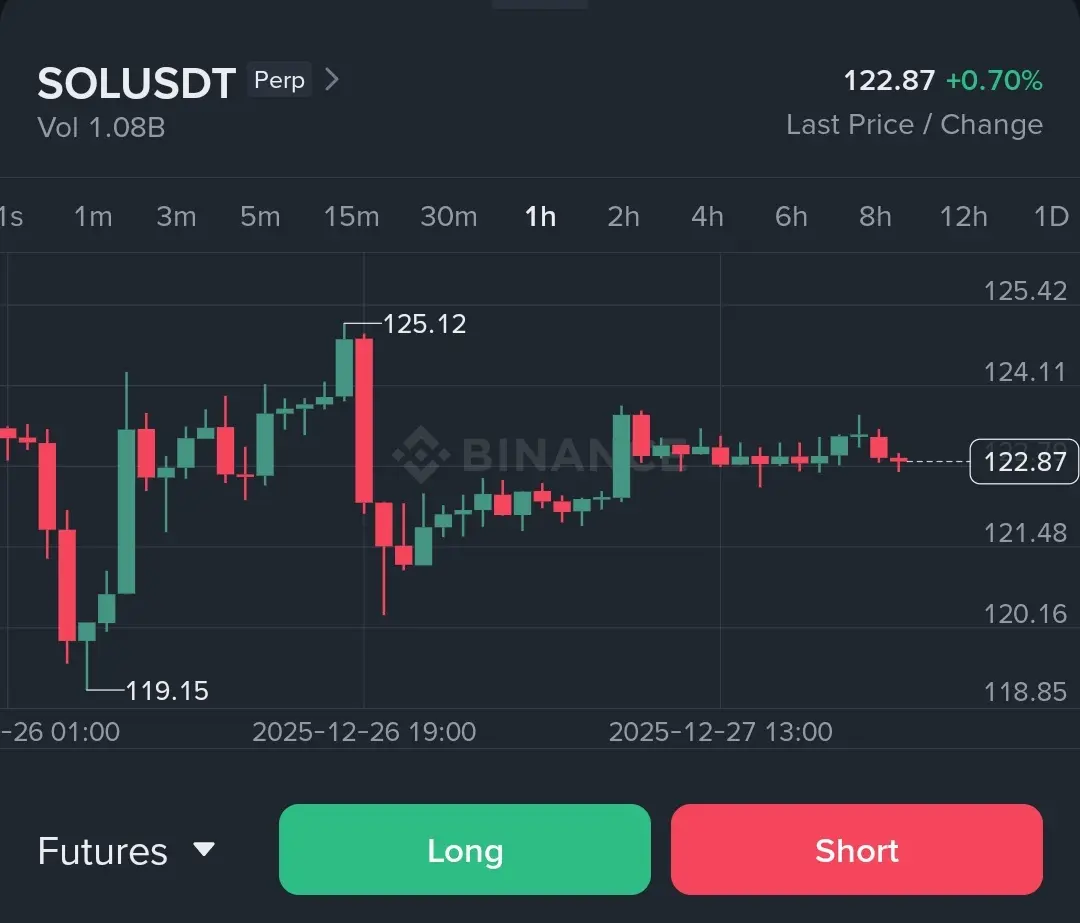Open the Futures trading type selector
This screenshot has height=923, width=1080.
127,851
